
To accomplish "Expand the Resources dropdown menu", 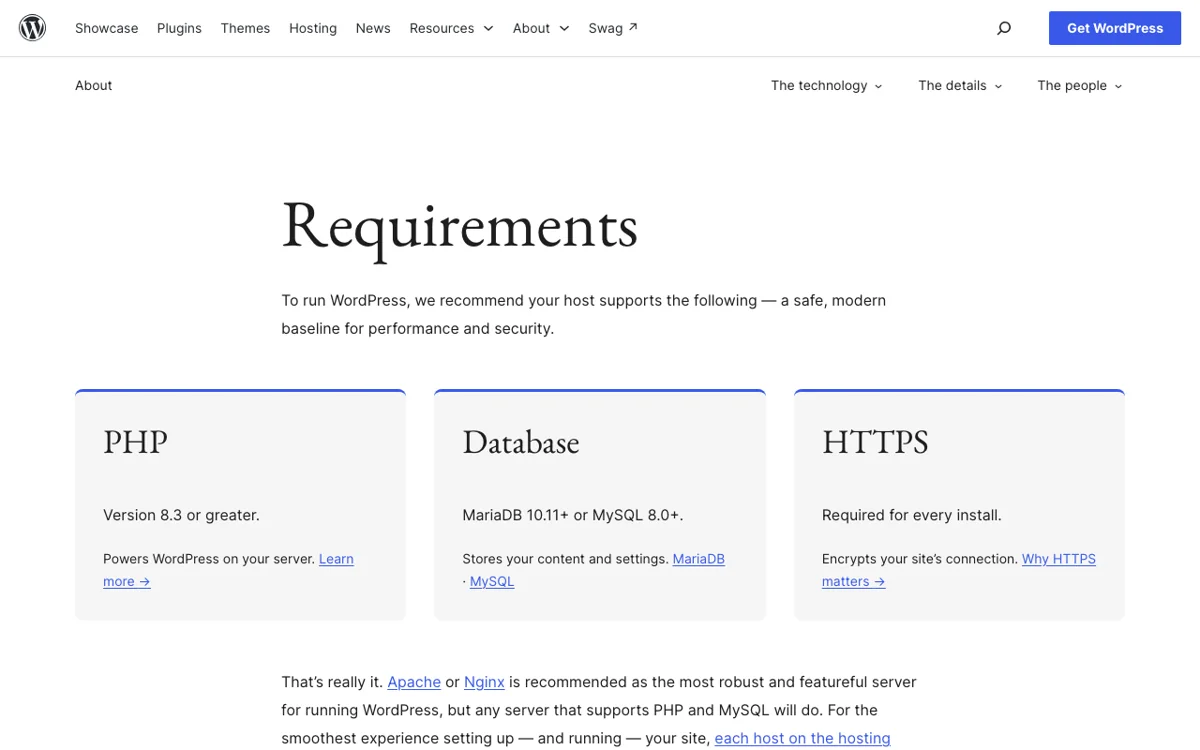I will pos(451,28).
